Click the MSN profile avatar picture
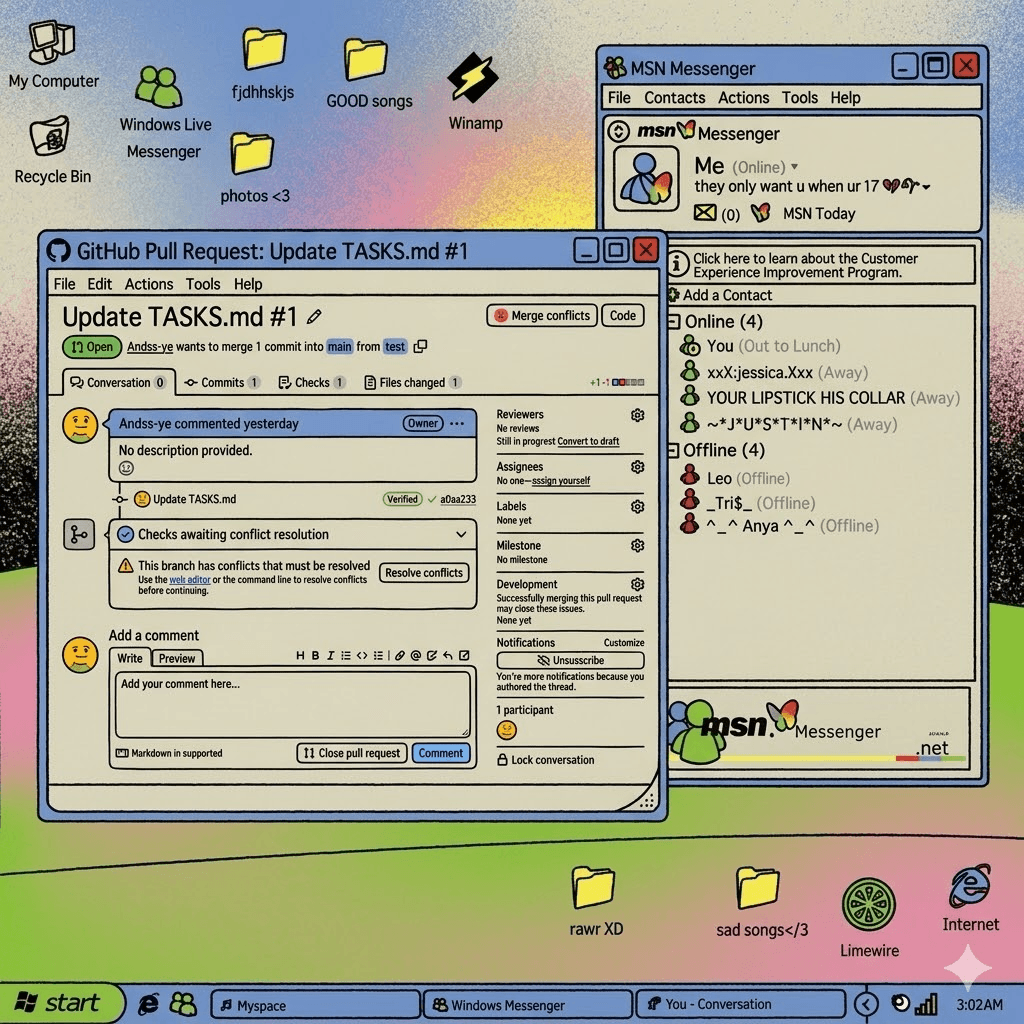 (646, 178)
